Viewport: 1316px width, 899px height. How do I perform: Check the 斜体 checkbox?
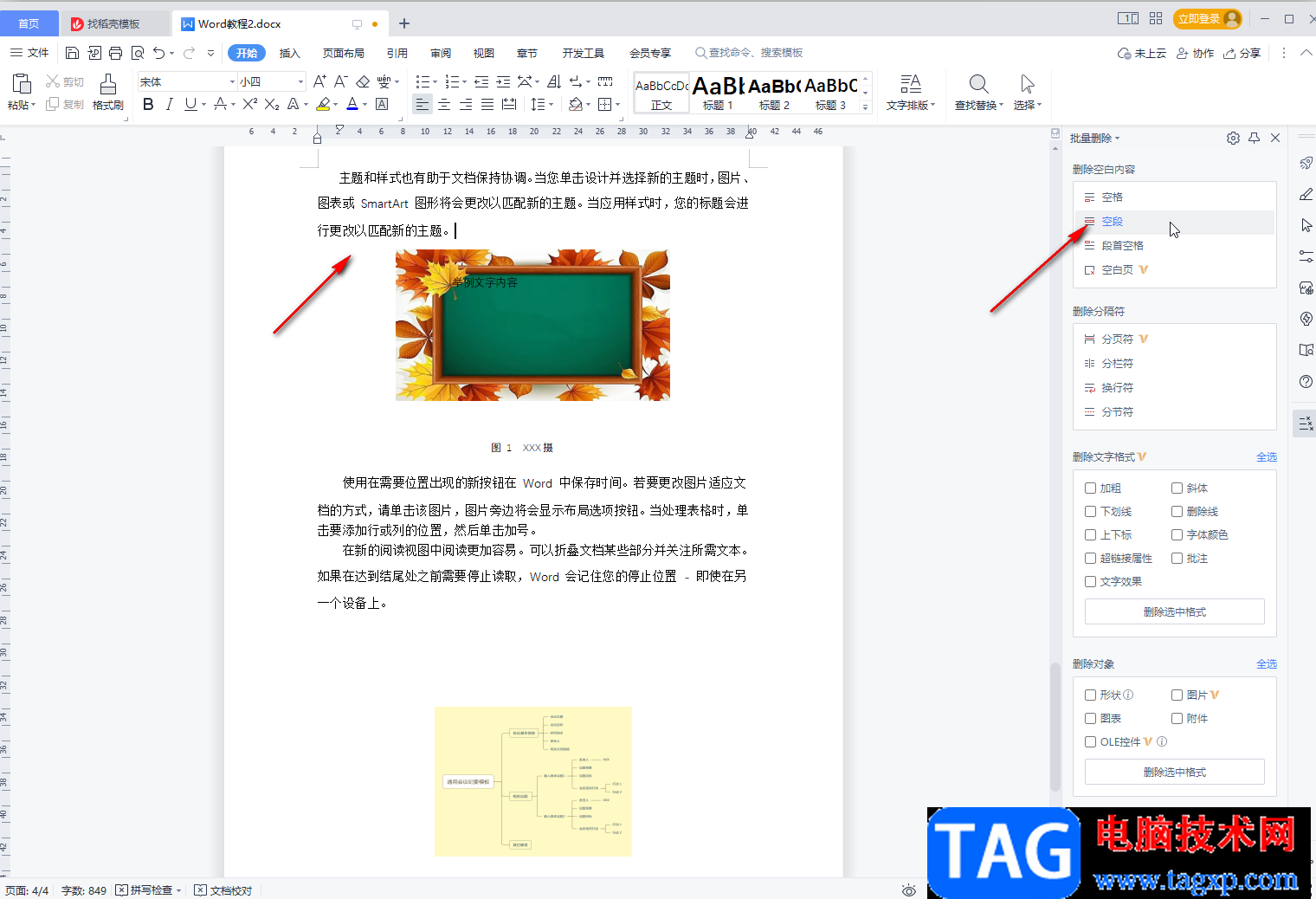1177,488
